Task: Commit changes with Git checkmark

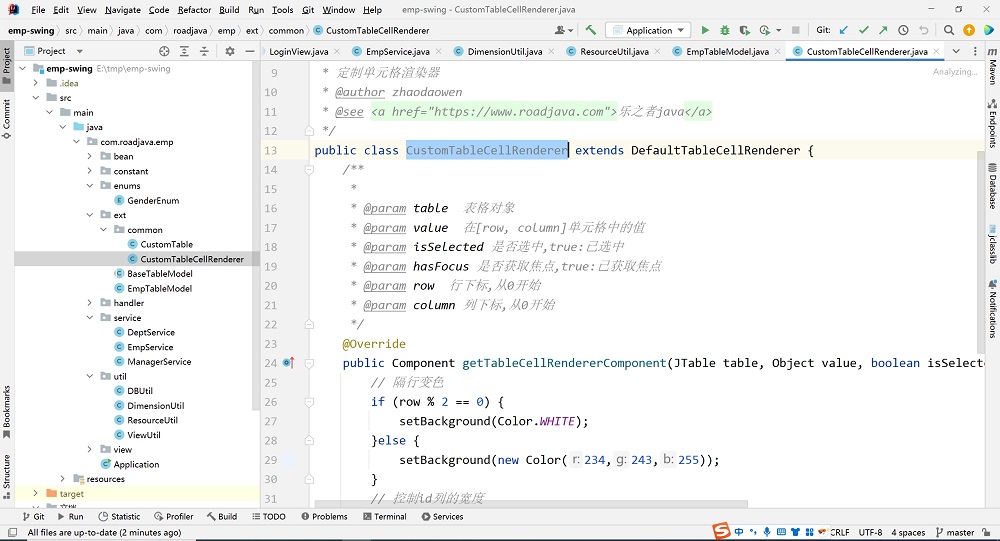Action: [864, 30]
